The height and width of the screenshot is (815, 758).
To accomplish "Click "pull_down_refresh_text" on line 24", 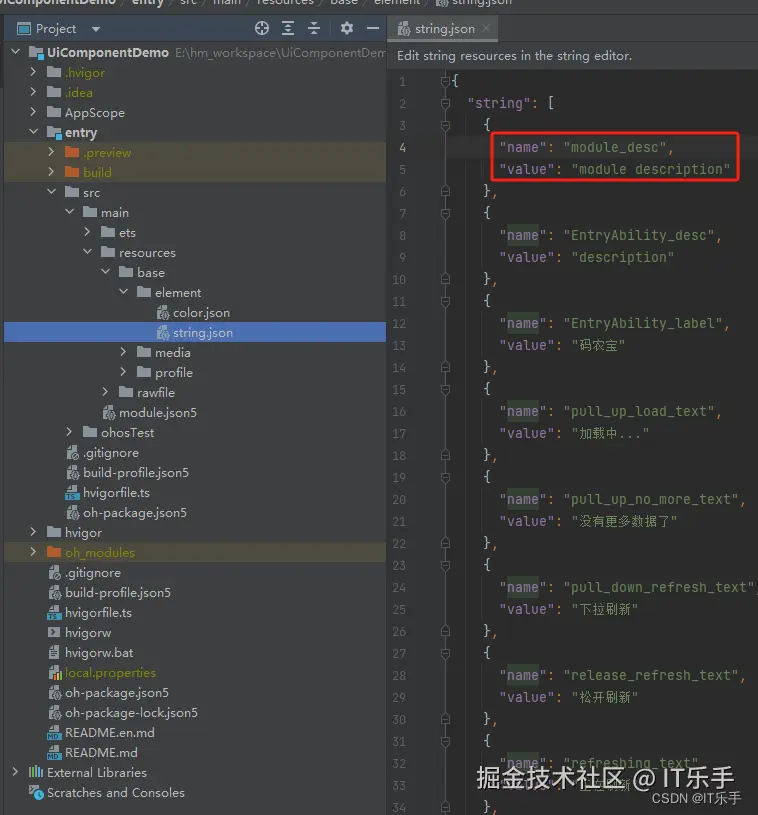I will point(659,587).
